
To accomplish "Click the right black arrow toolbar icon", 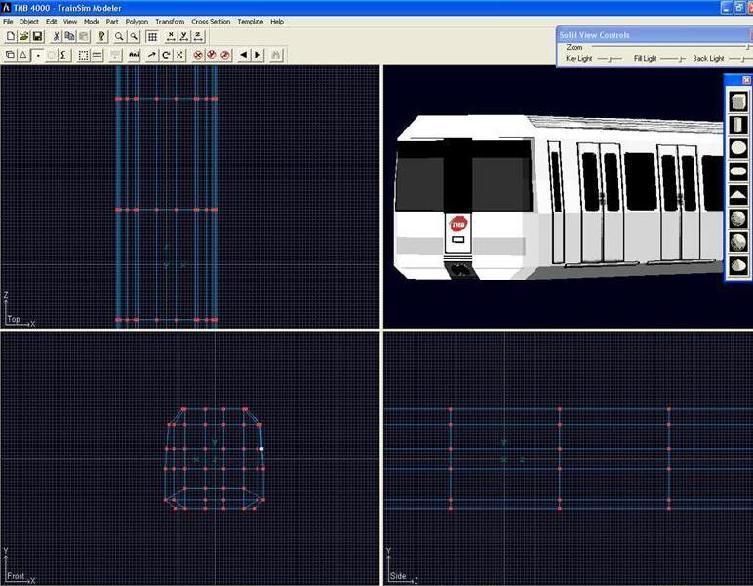I will (257, 55).
